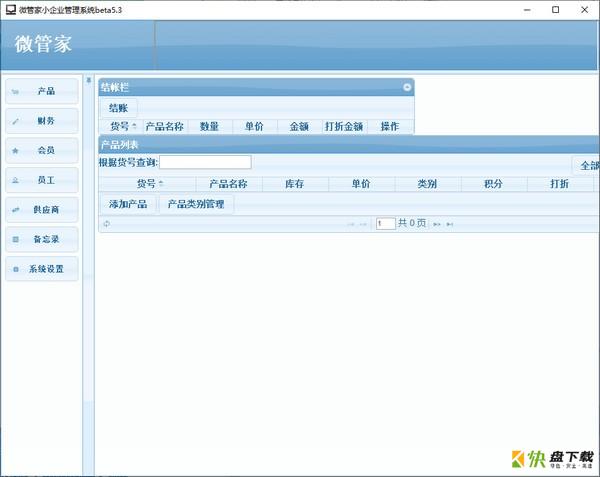Image resolution: width=600 pixels, height=477 pixels.
Task: Click the 添加产品 button
Action: tap(128, 204)
